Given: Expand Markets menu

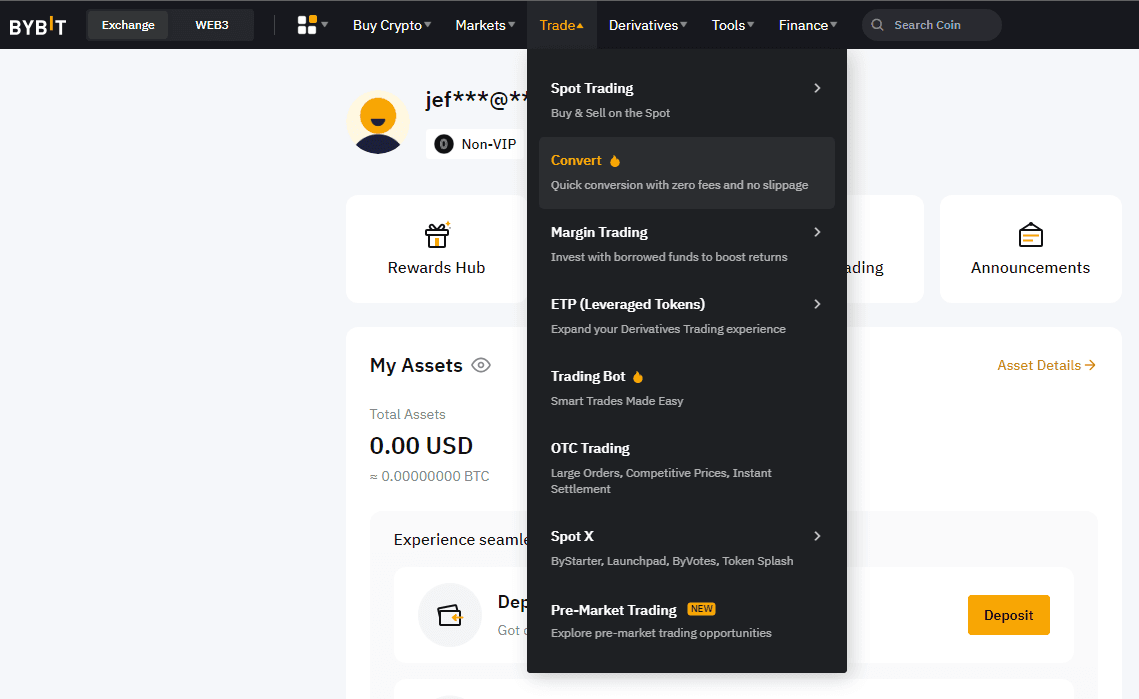Looking at the screenshot, I should tap(485, 25).
